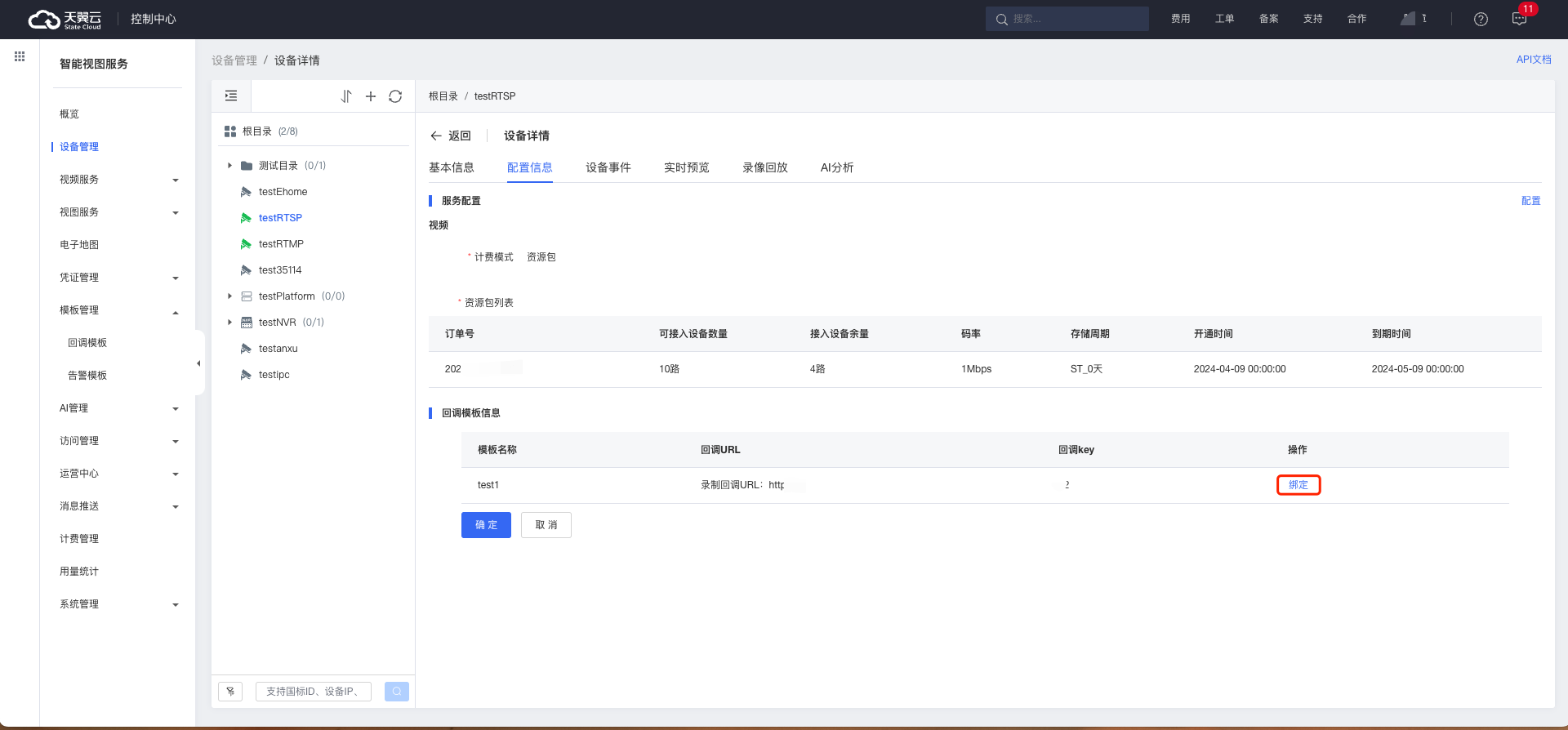
Task: Expand the 测试目录 tree node
Action: point(229,166)
